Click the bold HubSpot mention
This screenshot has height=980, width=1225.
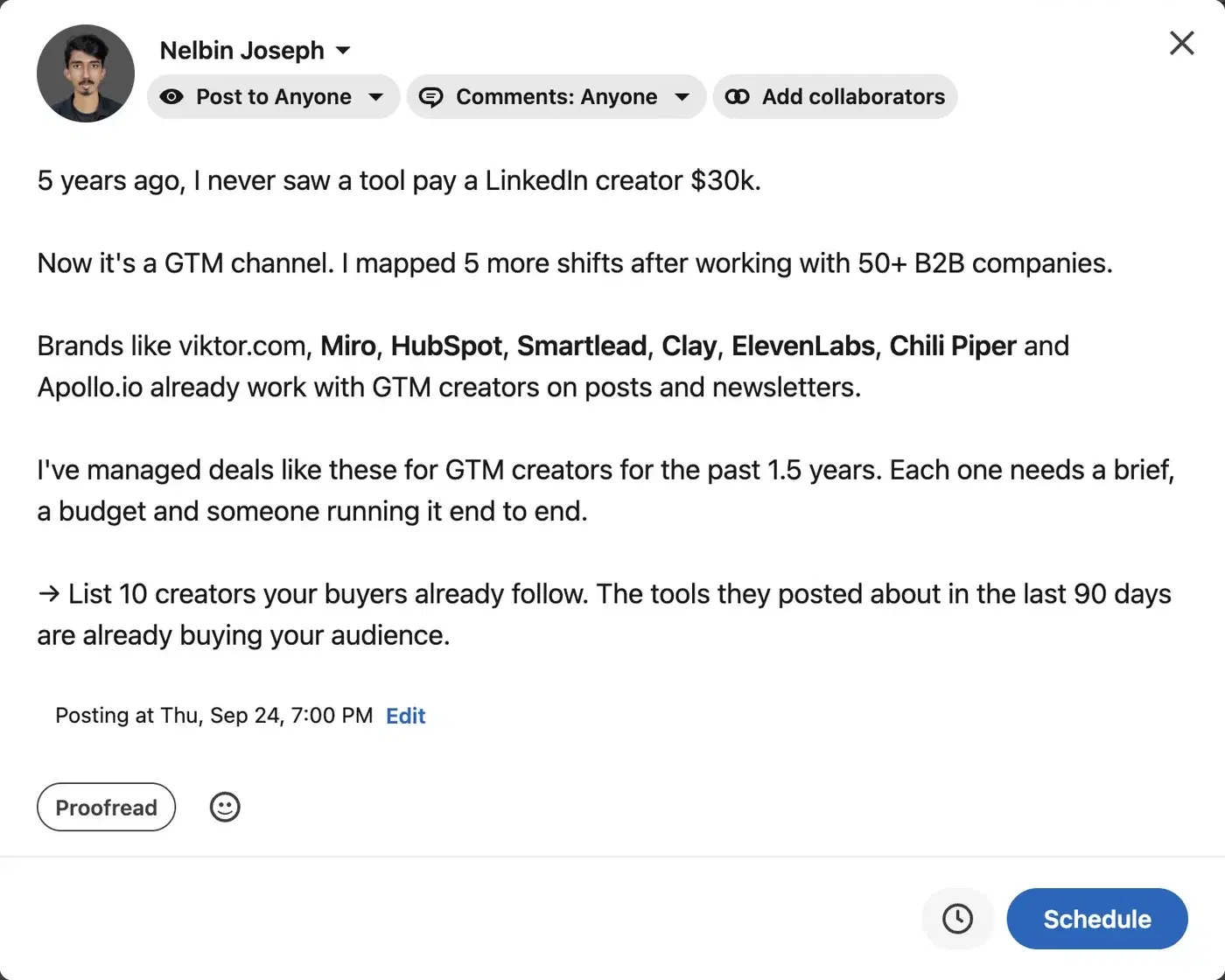pyautogui.click(x=446, y=346)
